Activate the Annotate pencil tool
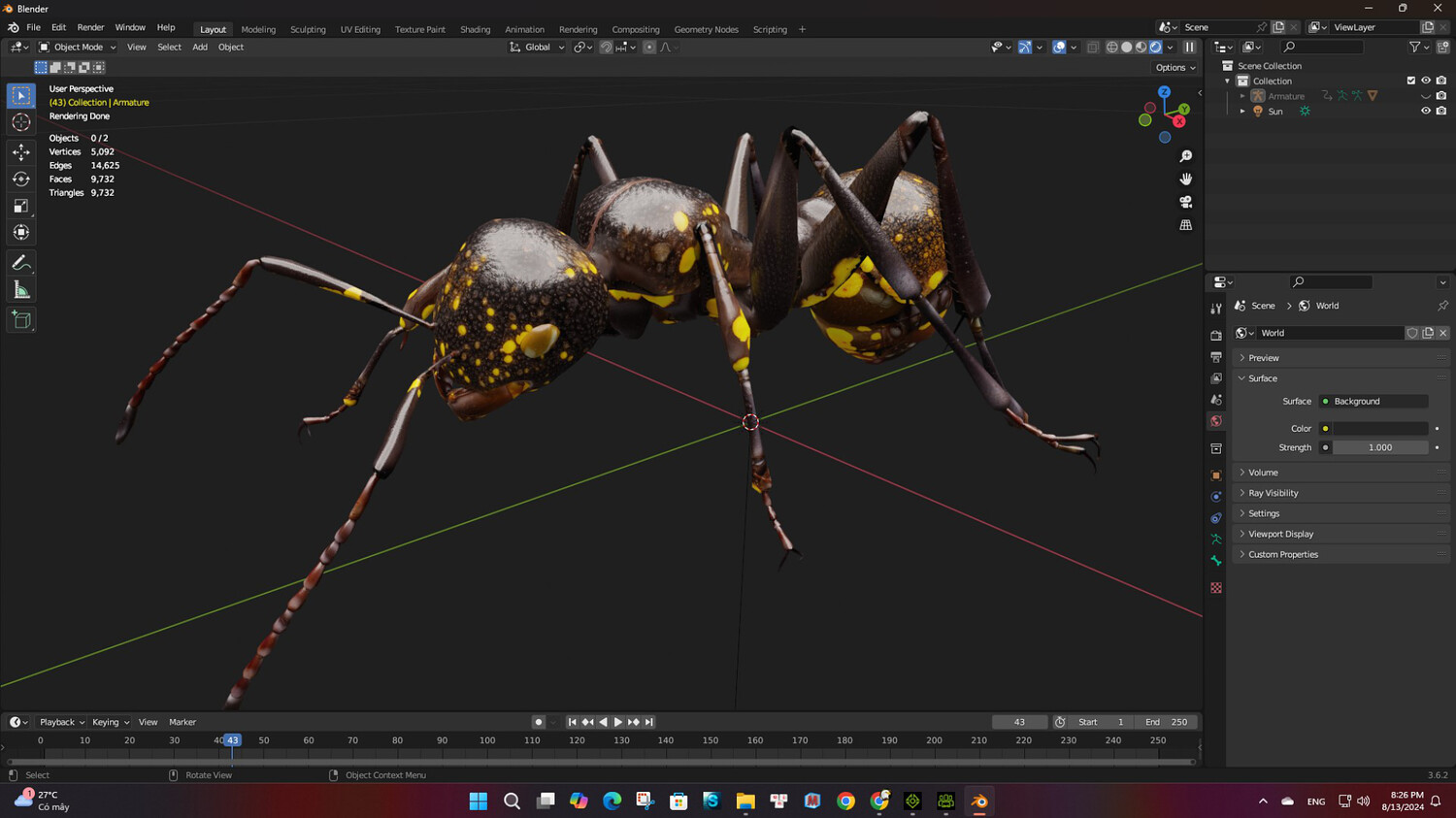Image resolution: width=1456 pixels, height=818 pixels. pos(20,263)
